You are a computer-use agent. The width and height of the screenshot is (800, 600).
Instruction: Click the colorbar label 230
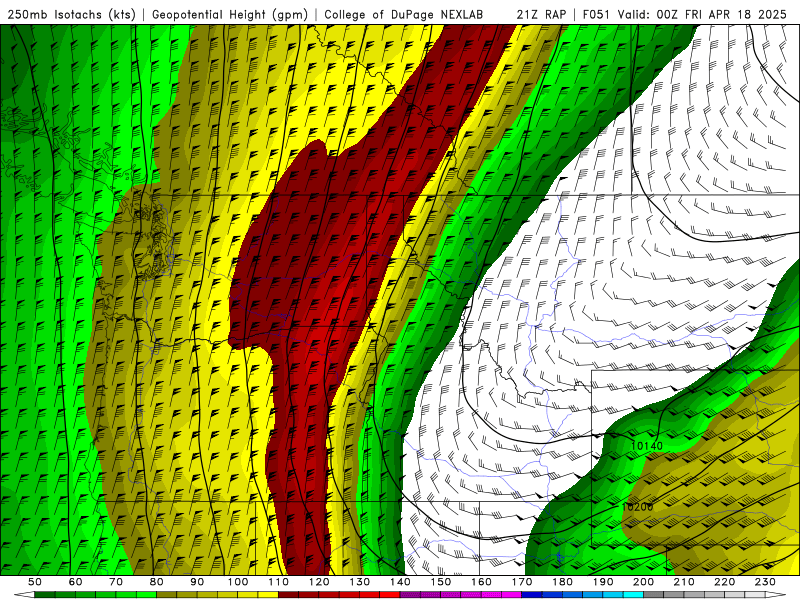click(765, 582)
